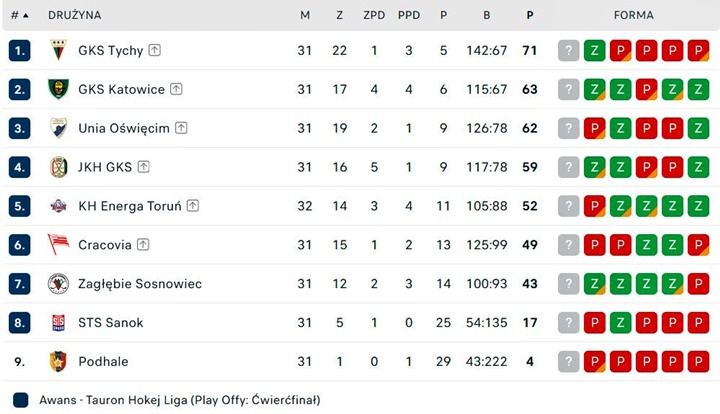
Task: Click the GKS Tychy team logo
Action: 58,50
